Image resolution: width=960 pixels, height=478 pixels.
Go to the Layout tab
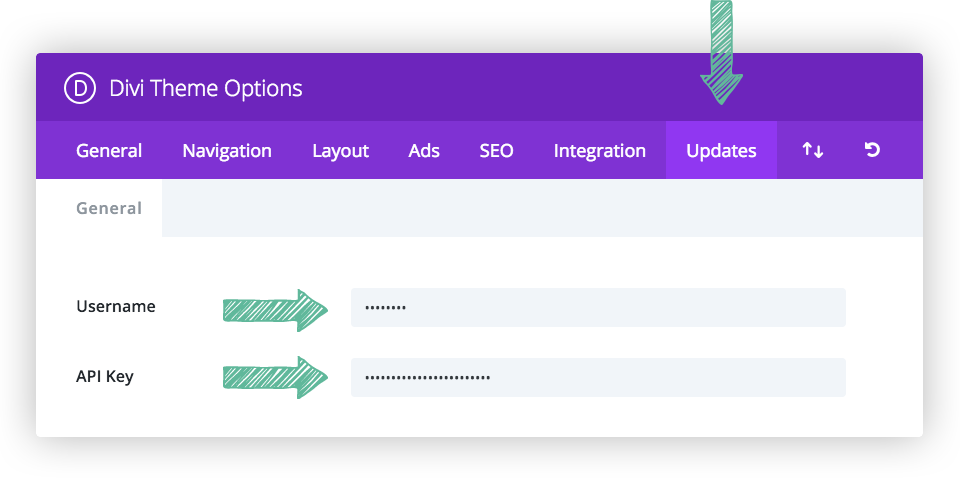click(x=340, y=151)
